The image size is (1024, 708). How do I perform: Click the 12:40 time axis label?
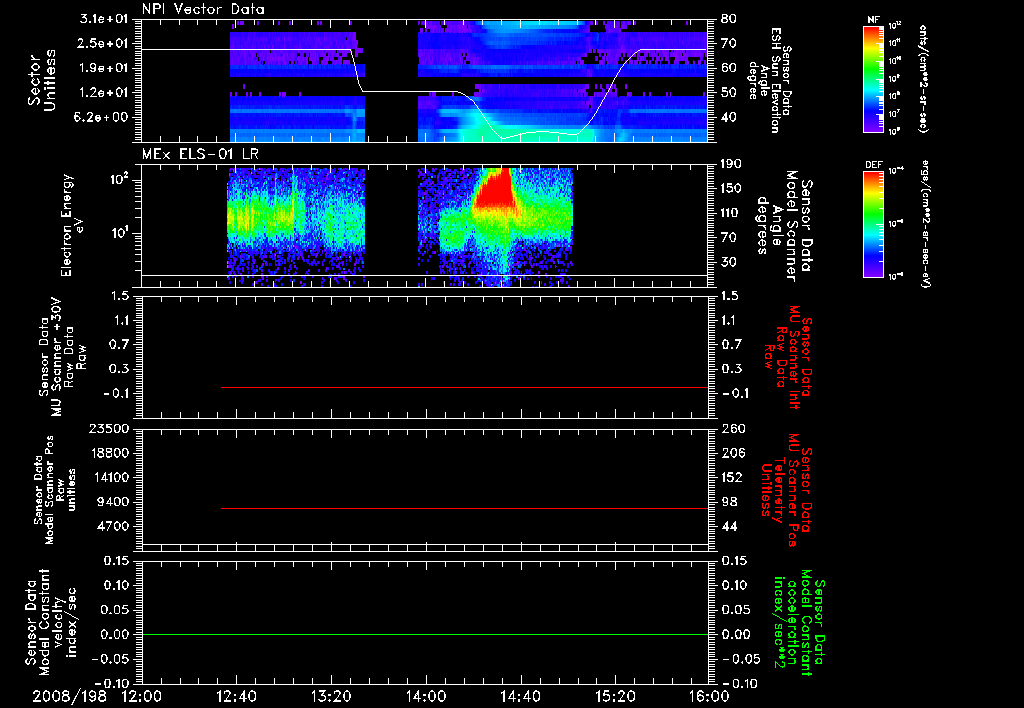[x=236, y=696]
